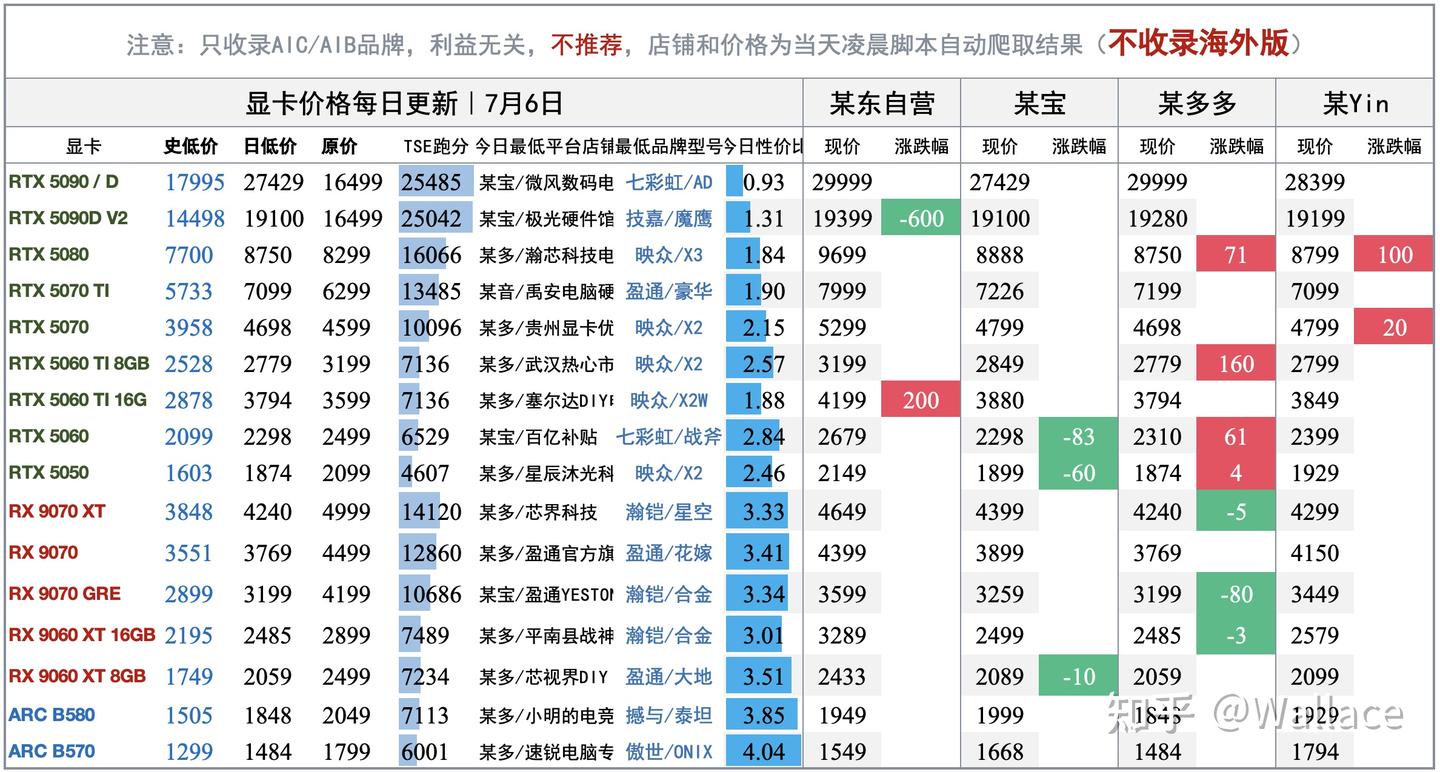Open the 七彩虹/AD brand link
This screenshot has width=1440, height=772.
(669, 183)
